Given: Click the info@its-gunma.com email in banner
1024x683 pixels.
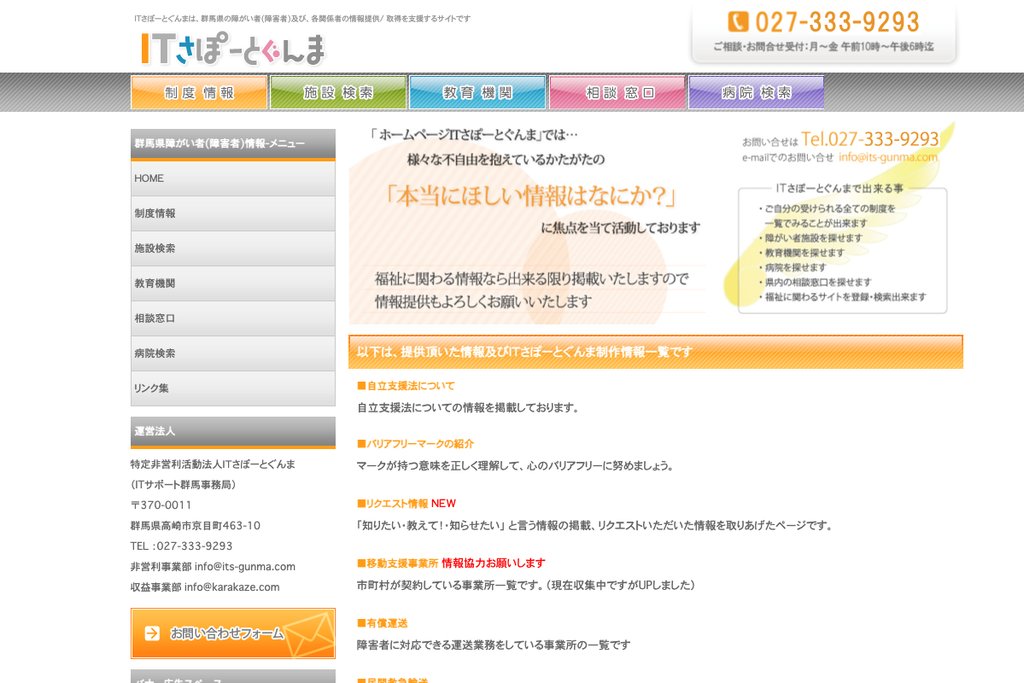Looking at the screenshot, I should [x=888, y=157].
